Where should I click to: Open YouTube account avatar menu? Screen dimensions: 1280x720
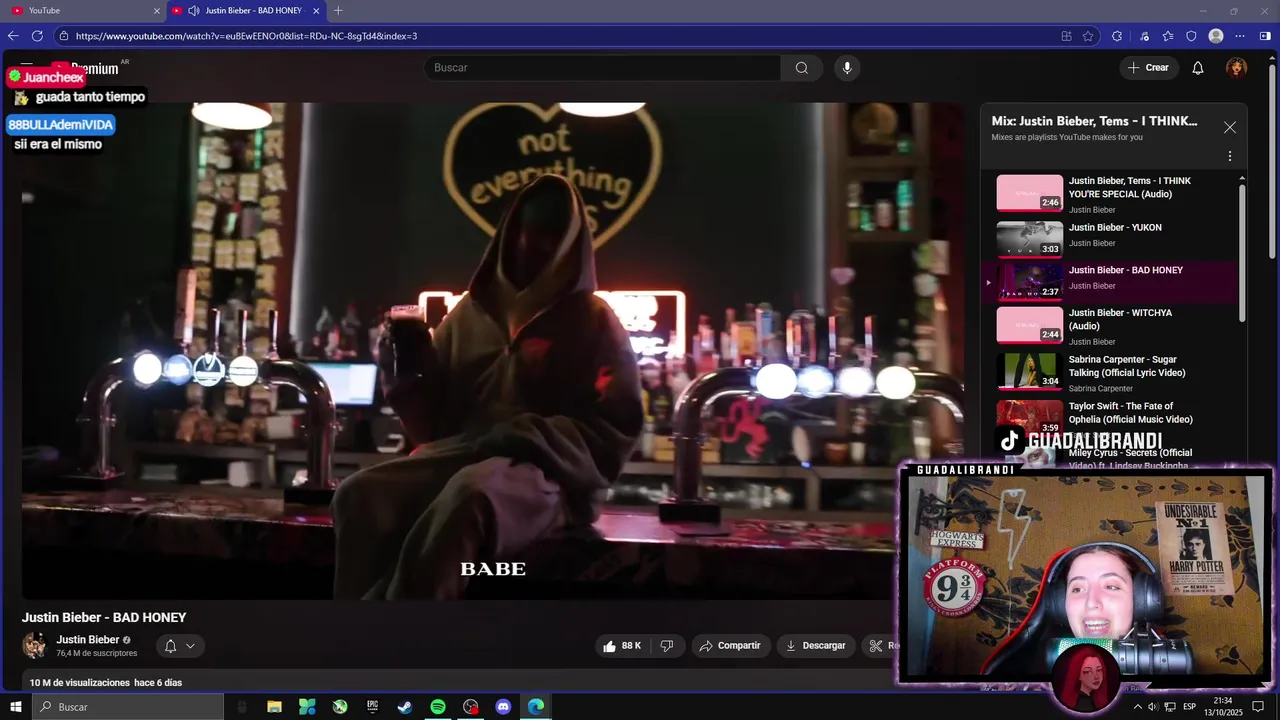1237,68
